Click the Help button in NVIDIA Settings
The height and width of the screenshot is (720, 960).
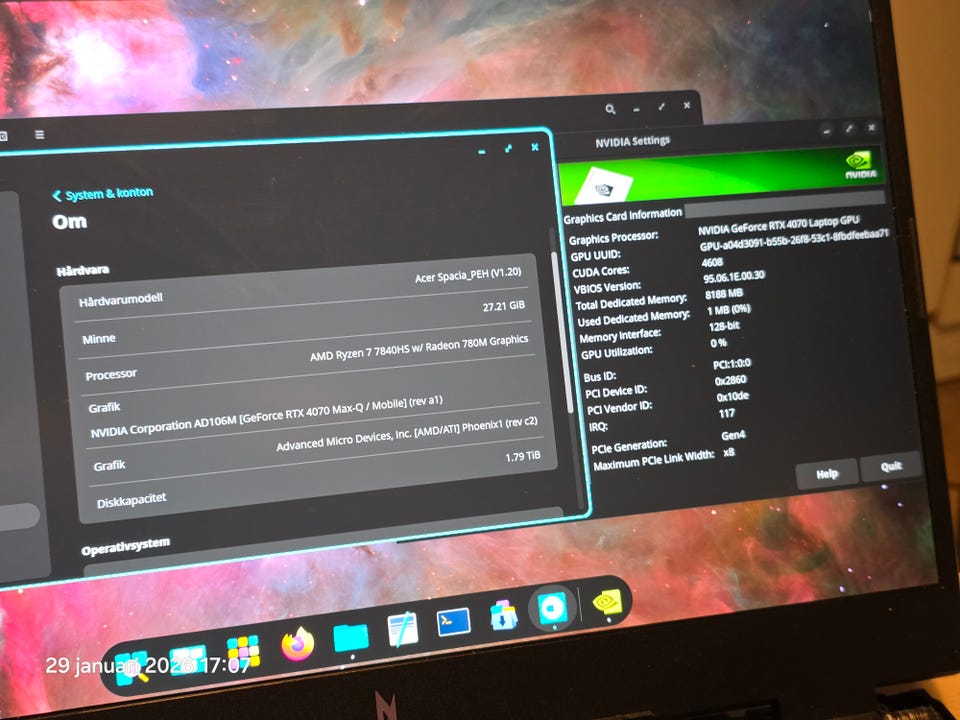point(827,473)
